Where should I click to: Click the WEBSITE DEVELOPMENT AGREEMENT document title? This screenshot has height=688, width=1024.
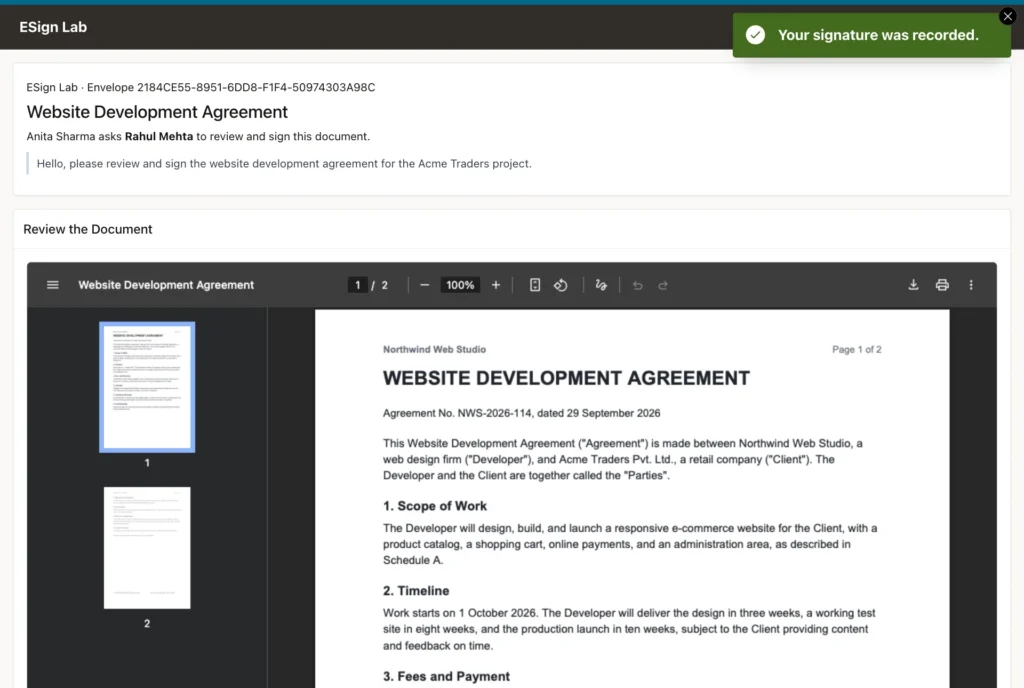pyautogui.click(x=566, y=378)
